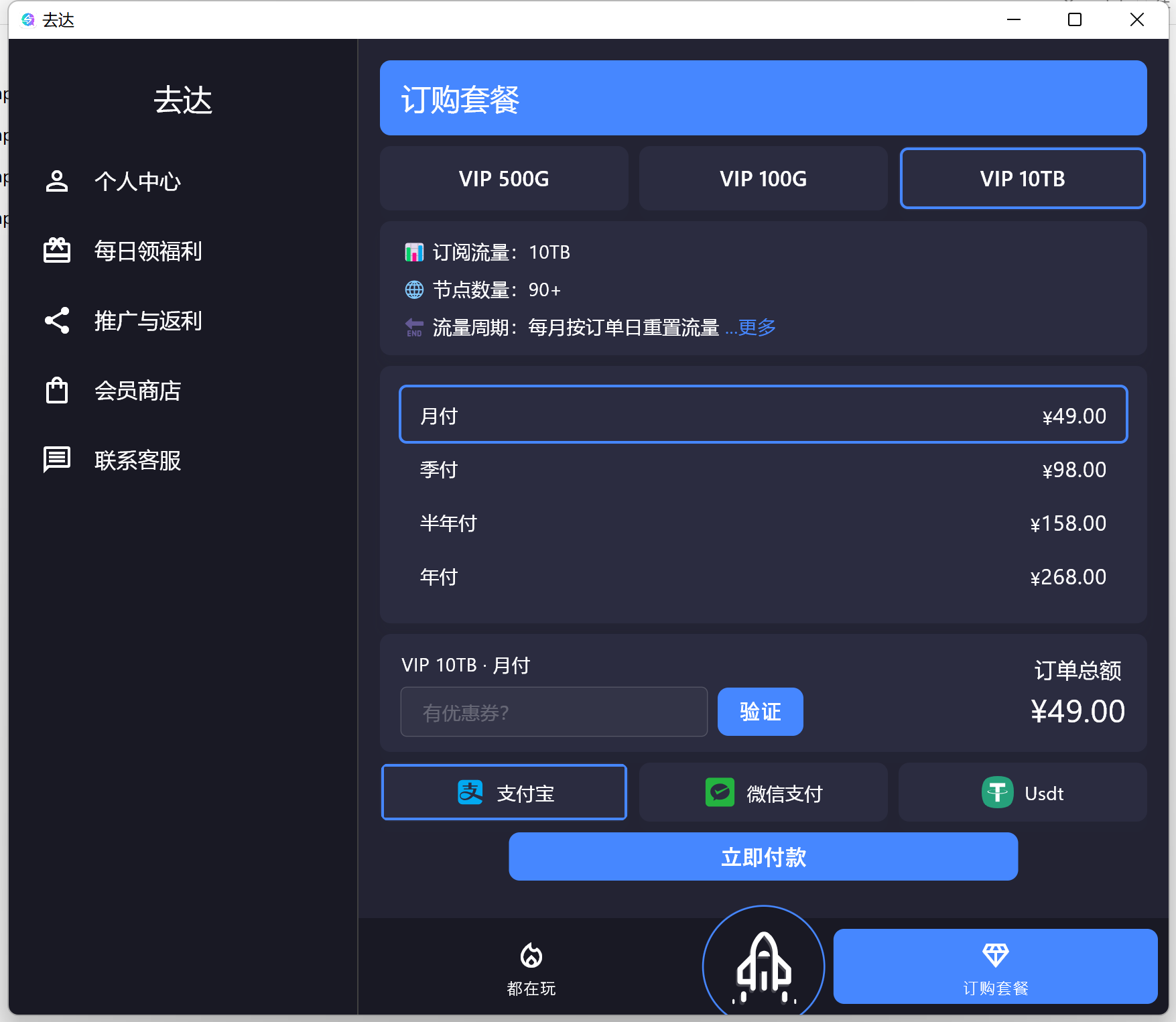
Task: Click the 立即付款 pay now button
Action: click(x=763, y=856)
